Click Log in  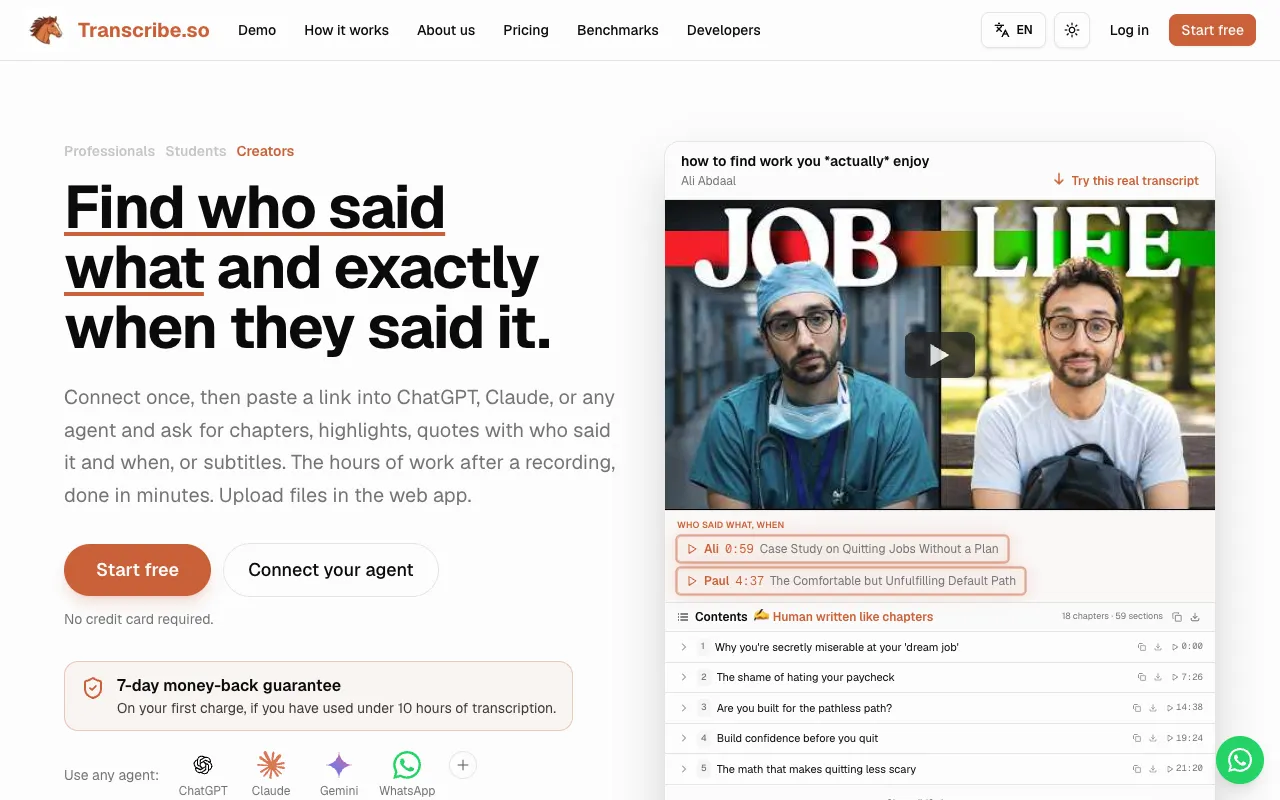[x=1129, y=30]
